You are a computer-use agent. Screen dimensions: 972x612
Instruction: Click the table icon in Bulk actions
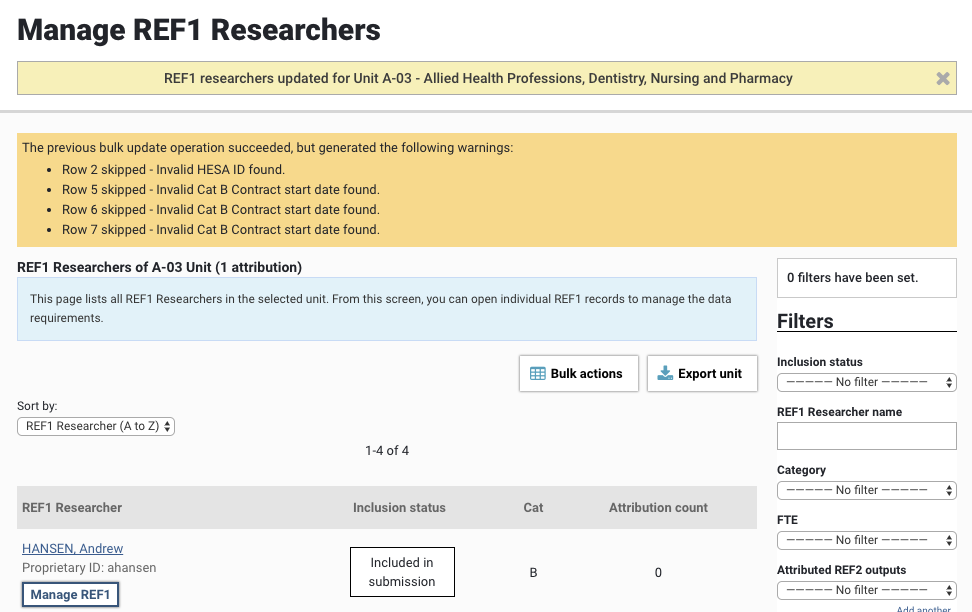[x=536, y=374]
